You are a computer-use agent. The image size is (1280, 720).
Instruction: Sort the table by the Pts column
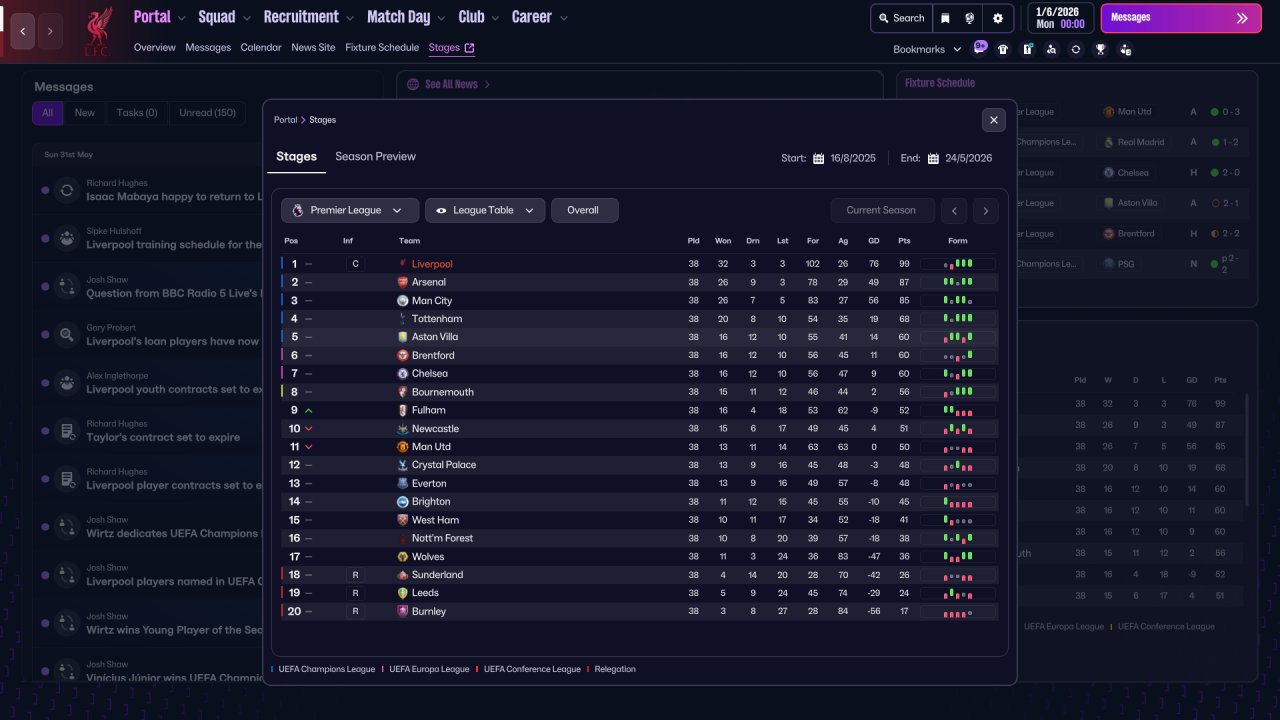click(904, 241)
